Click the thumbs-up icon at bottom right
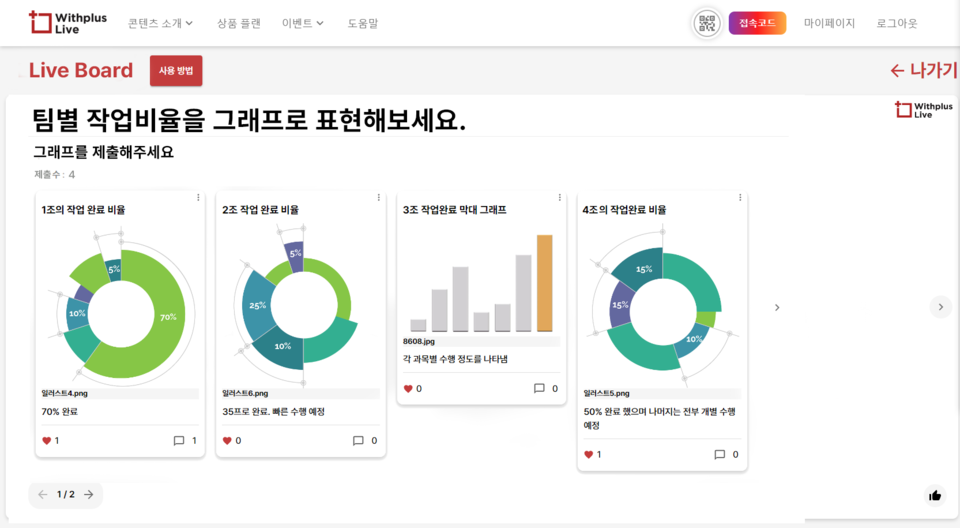The height and width of the screenshot is (528, 960). point(935,496)
